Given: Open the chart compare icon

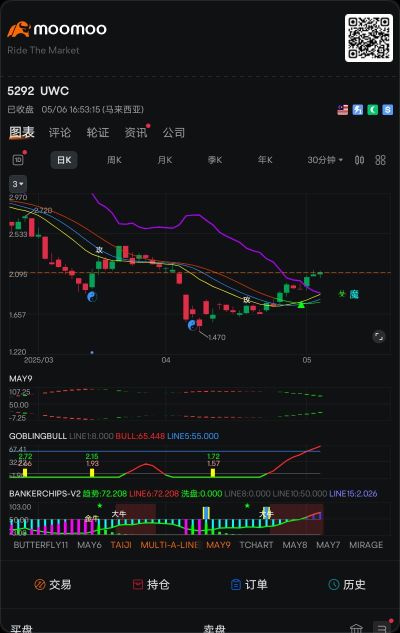Looking at the screenshot, I should pos(359,160).
